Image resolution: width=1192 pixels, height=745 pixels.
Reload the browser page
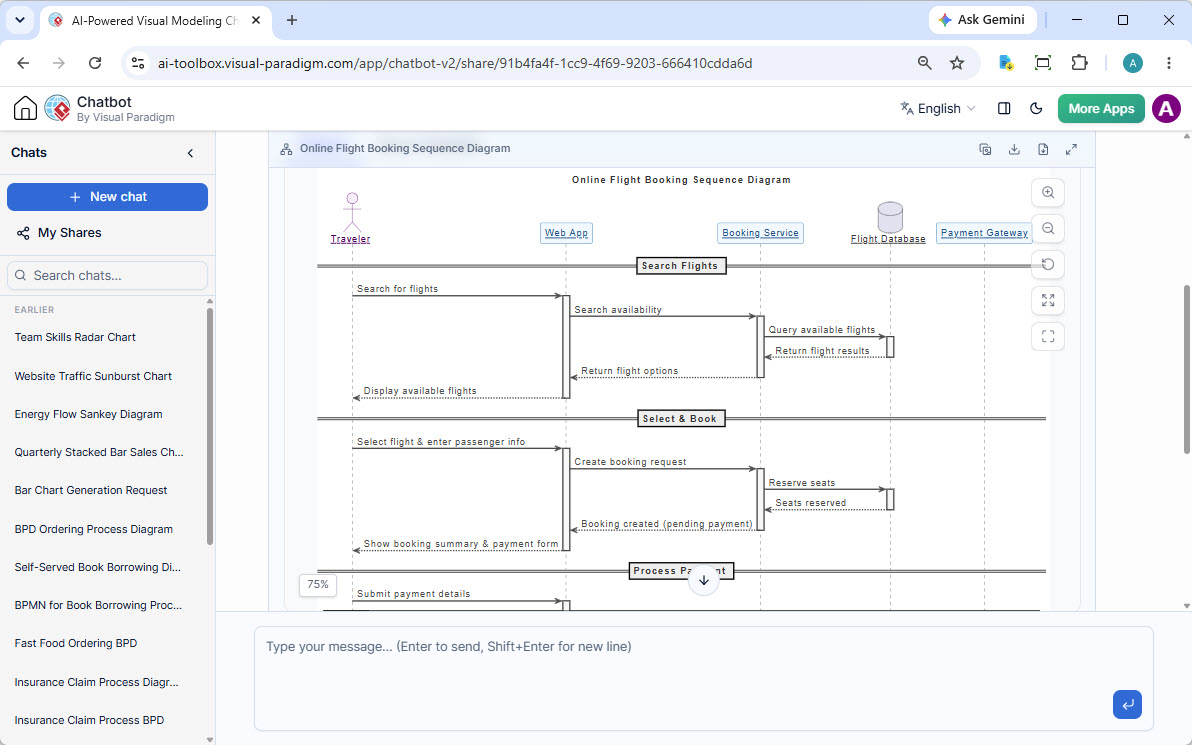click(x=95, y=63)
